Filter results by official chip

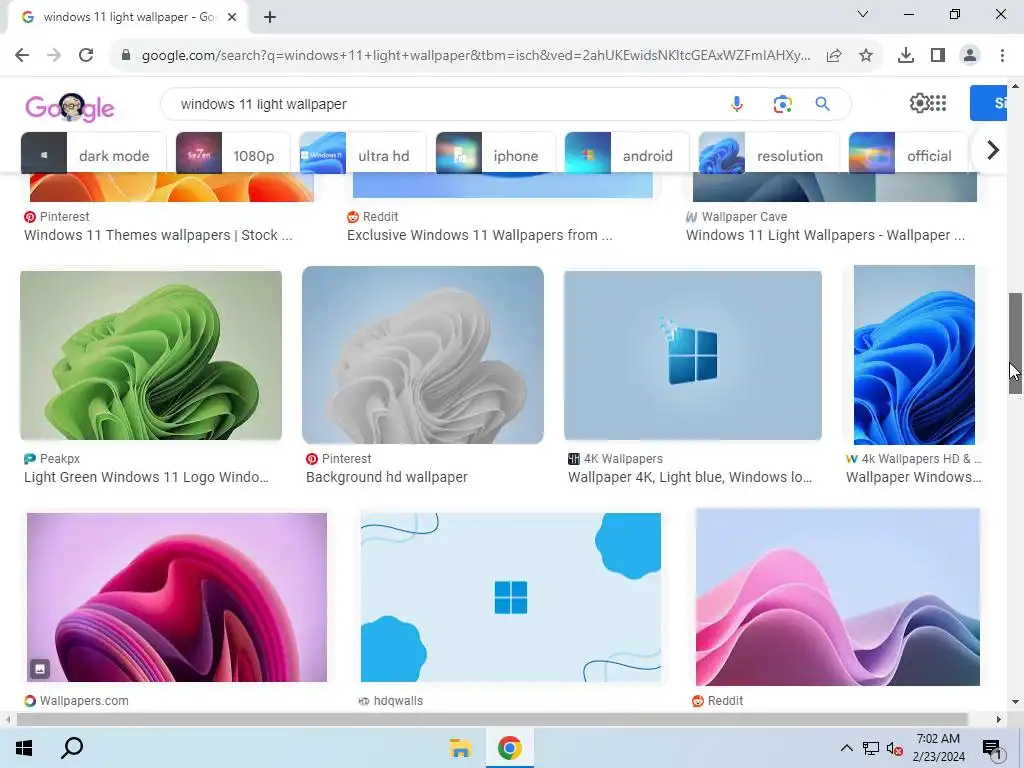(x=908, y=153)
